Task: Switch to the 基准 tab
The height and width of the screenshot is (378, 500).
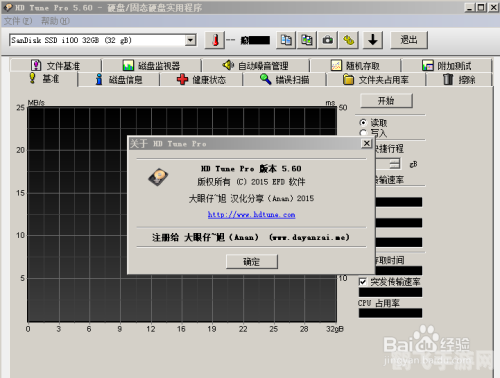Action: [44, 79]
